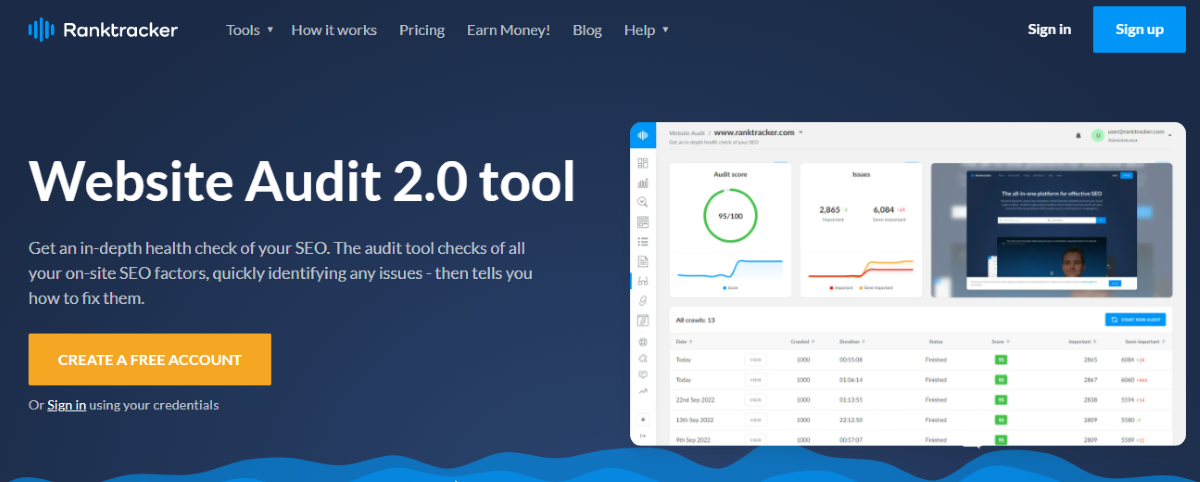Click the trend line icon in sidebar

point(642,391)
